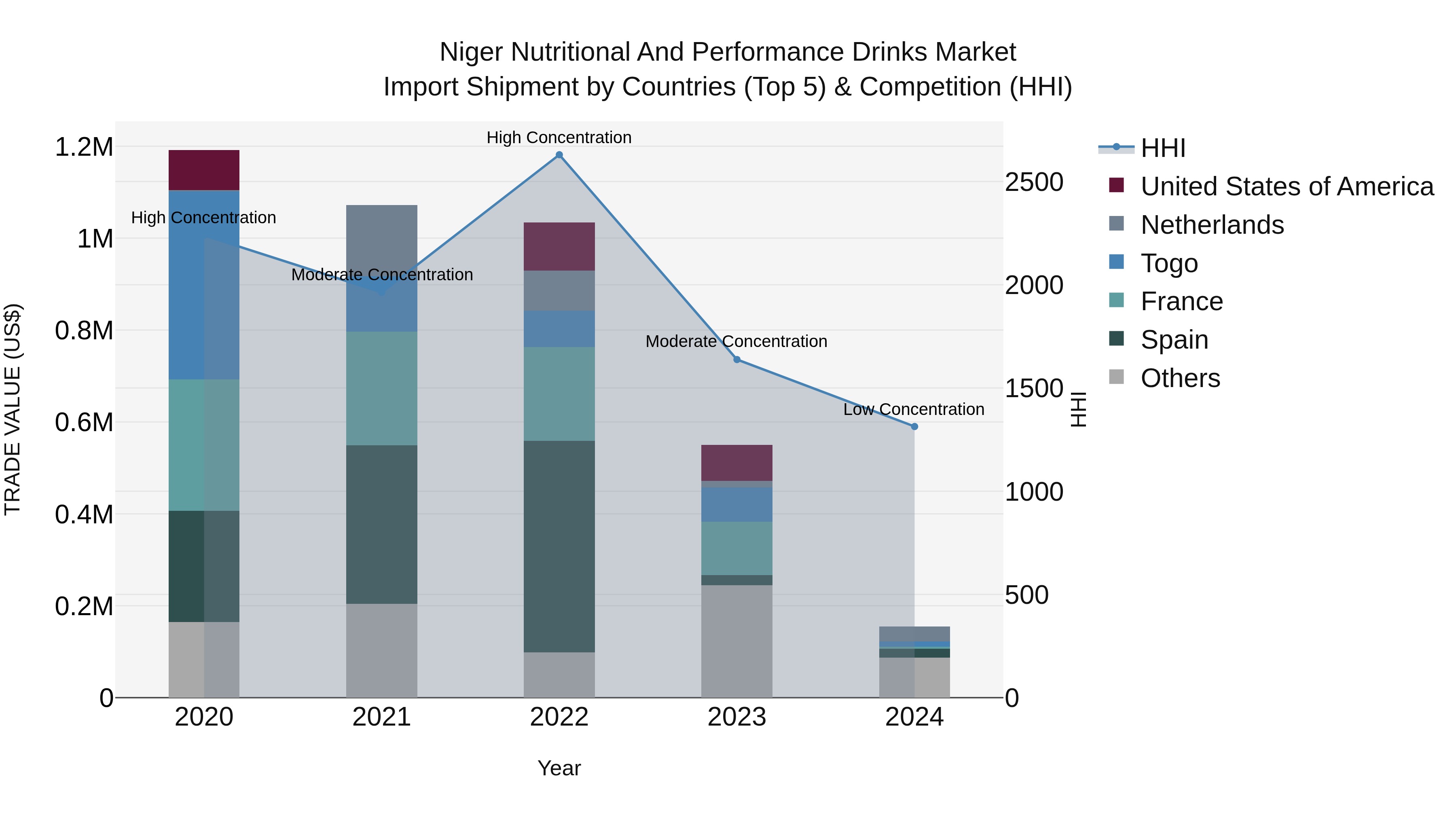The width and height of the screenshot is (1456, 819).
Task: Toggle the Netherlands legend entry
Action: 1196,224
